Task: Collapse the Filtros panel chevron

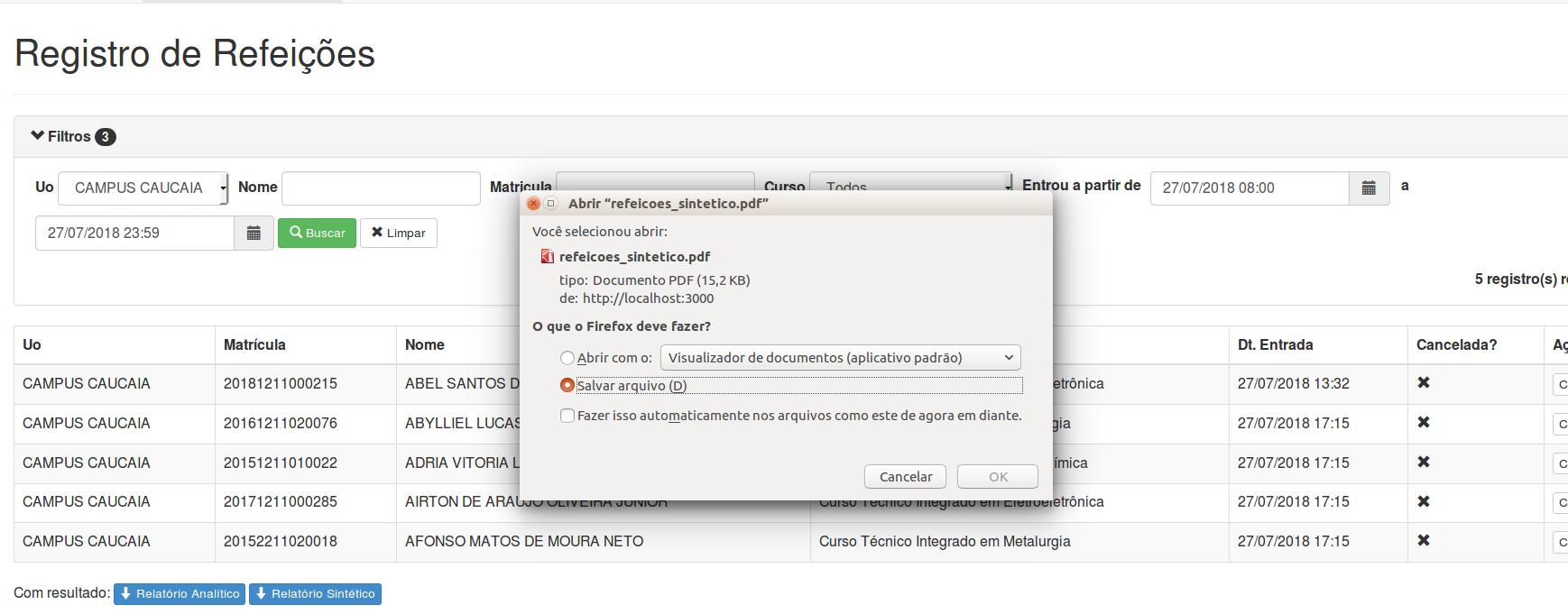Action: point(37,136)
